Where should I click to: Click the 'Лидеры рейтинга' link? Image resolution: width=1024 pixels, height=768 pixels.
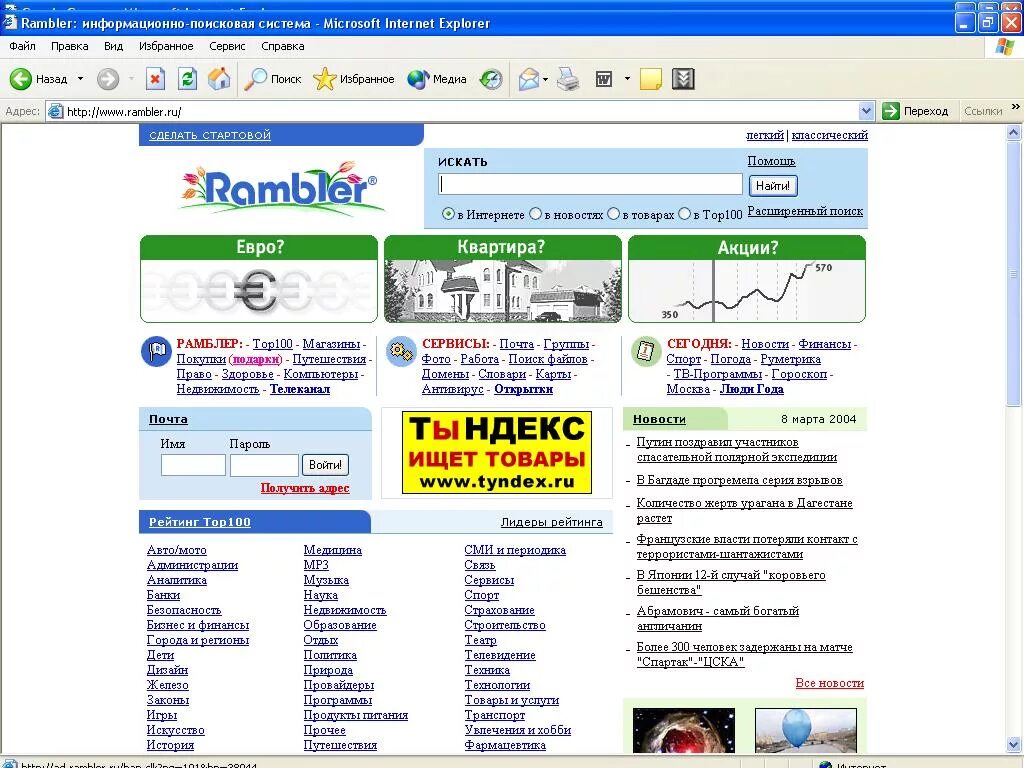point(552,522)
